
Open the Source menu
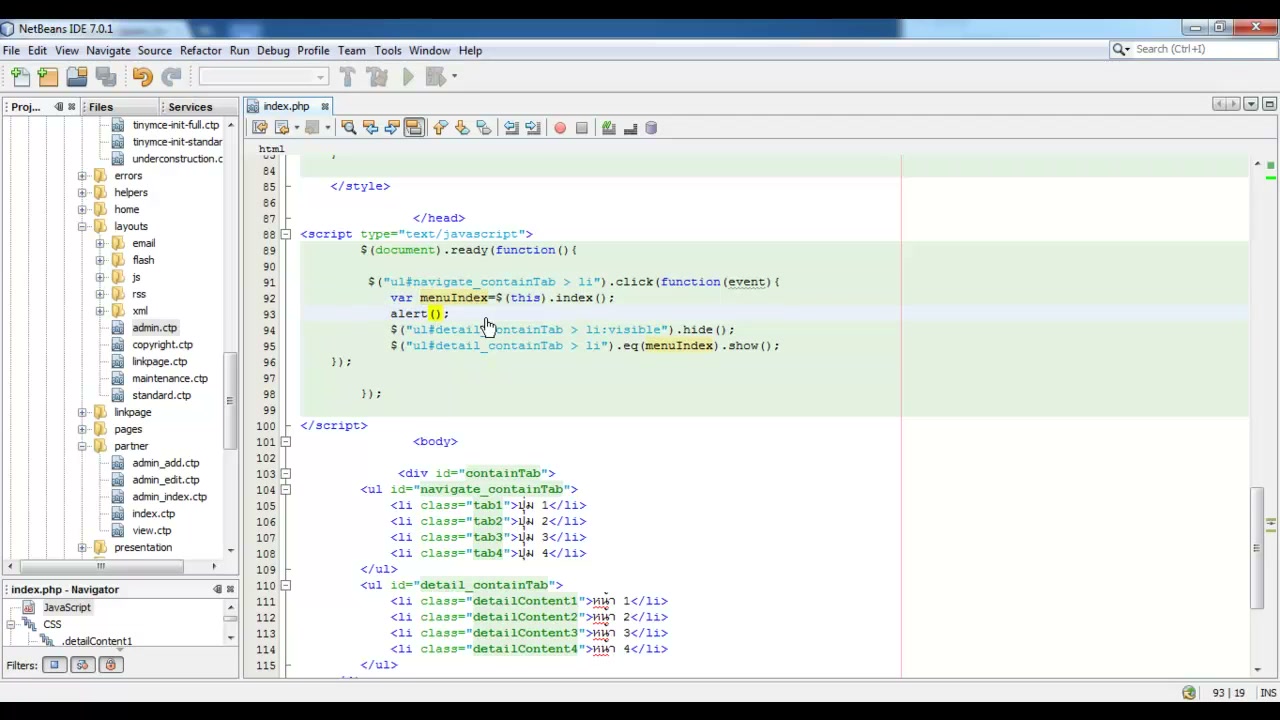pyautogui.click(x=155, y=50)
